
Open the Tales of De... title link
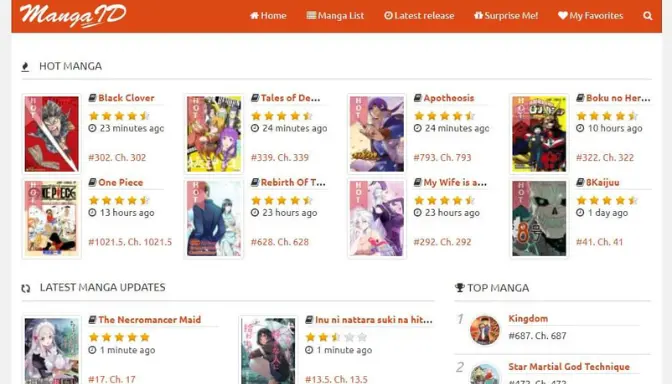290,98
